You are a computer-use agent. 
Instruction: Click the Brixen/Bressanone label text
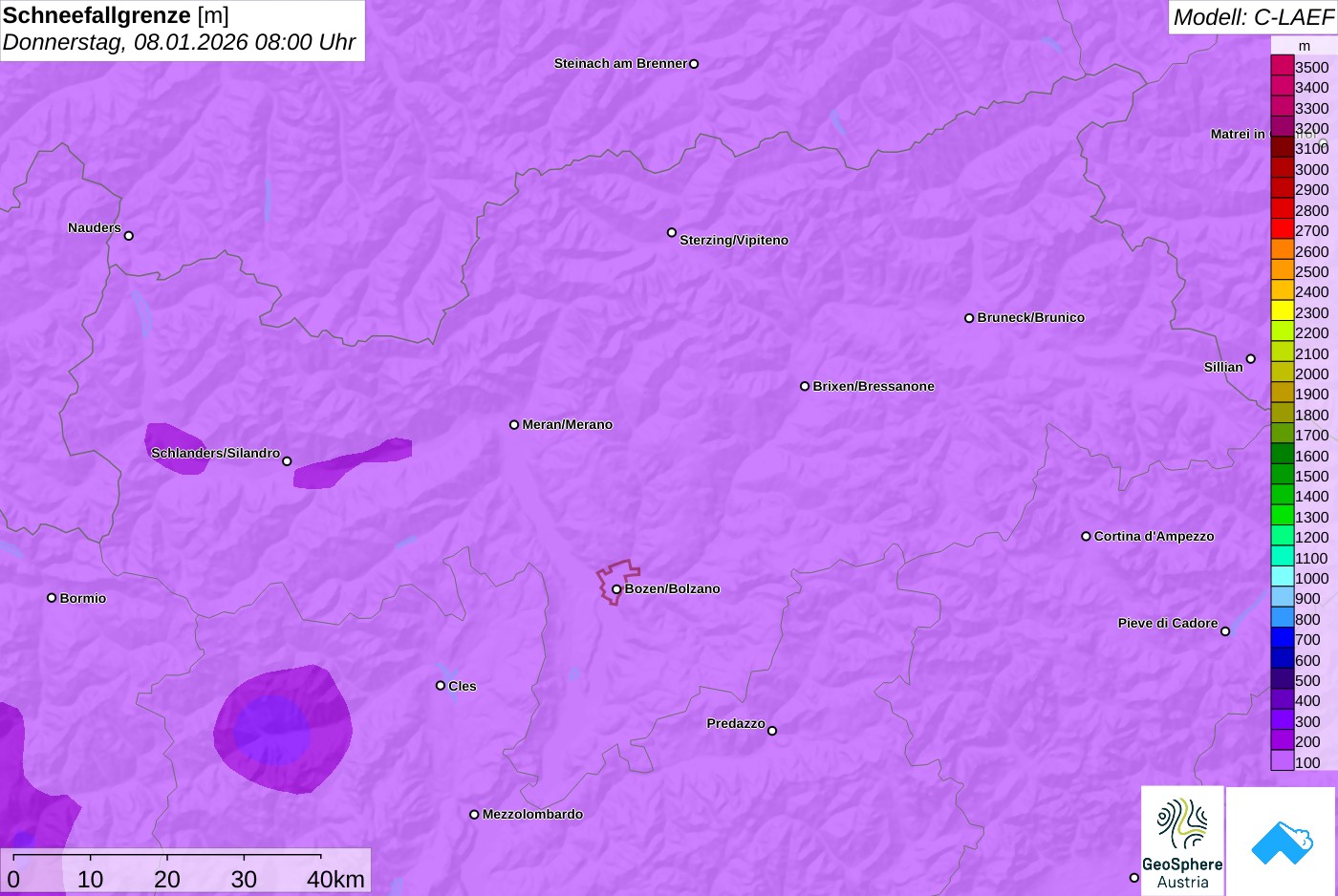874,387
